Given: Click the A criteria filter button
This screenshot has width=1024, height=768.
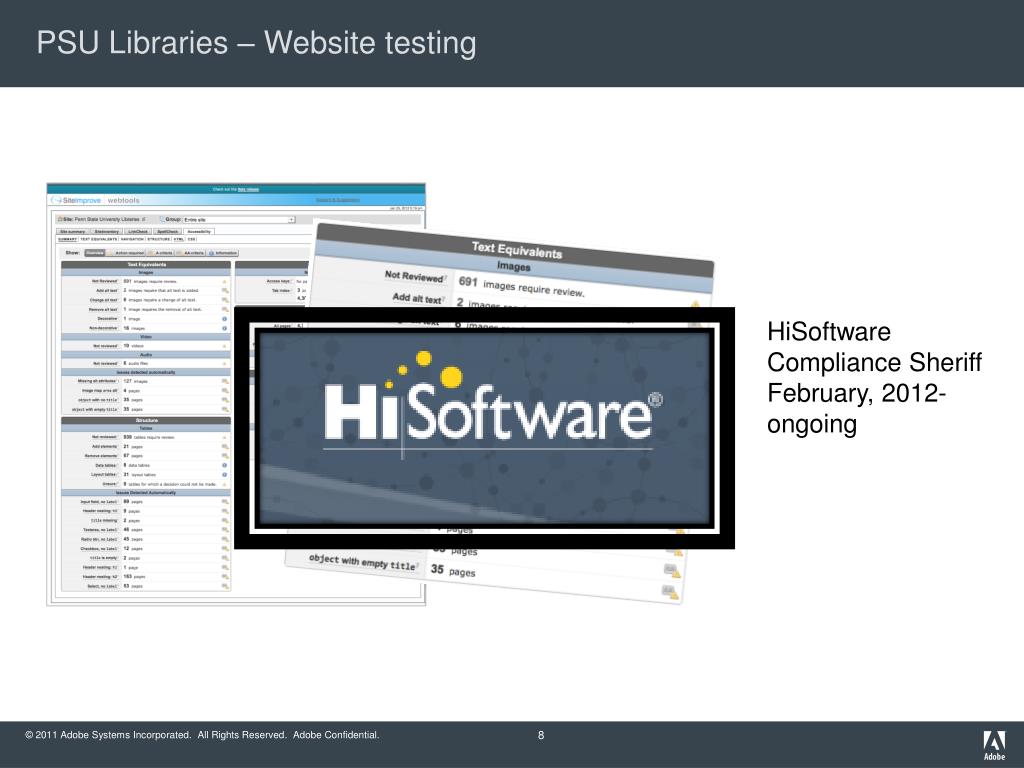Looking at the screenshot, I should tap(161, 253).
